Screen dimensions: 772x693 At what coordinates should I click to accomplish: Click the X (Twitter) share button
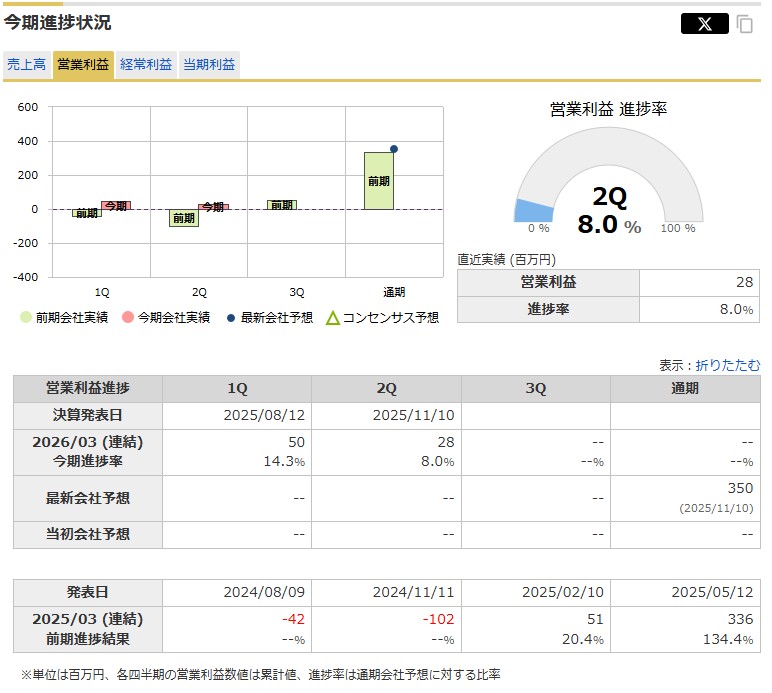pos(704,24)
